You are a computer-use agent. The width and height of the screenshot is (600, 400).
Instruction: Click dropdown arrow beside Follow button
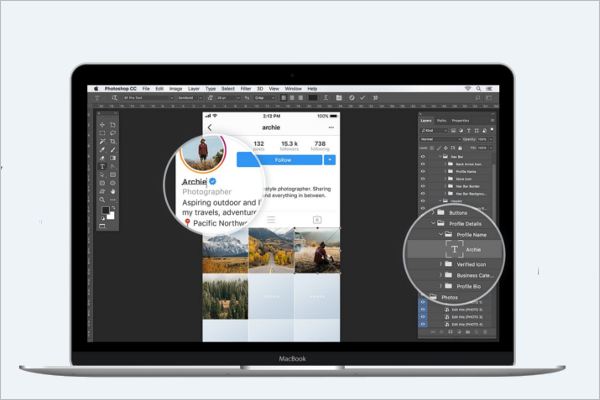pyautogui.click(x=330, y=160)
